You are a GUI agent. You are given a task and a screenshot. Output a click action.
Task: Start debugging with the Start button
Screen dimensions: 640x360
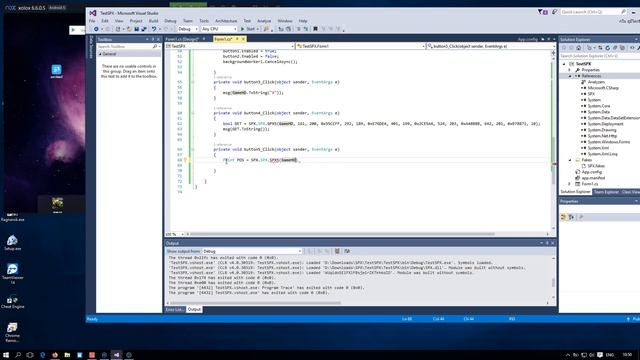(x=249, y=29)
